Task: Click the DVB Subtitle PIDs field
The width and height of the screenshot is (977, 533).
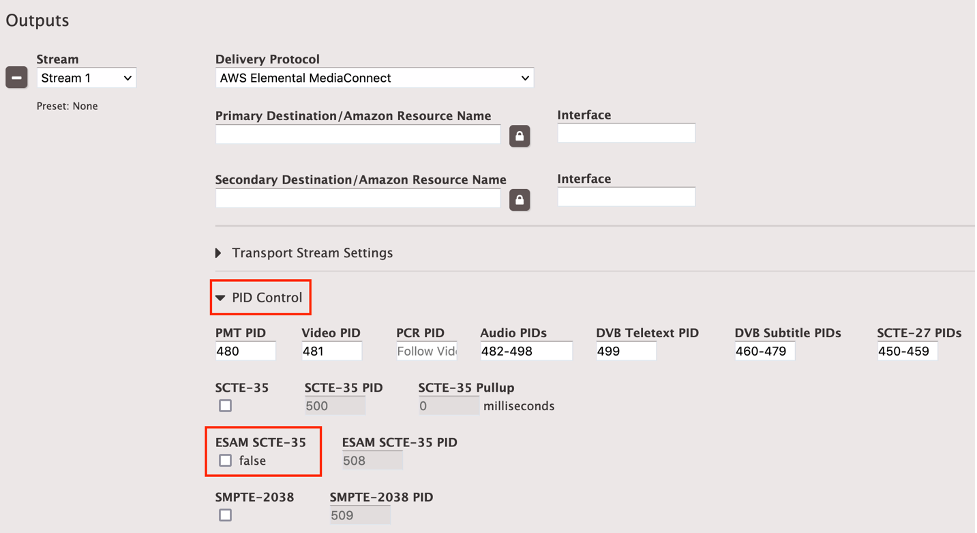Action: (764, 351)
